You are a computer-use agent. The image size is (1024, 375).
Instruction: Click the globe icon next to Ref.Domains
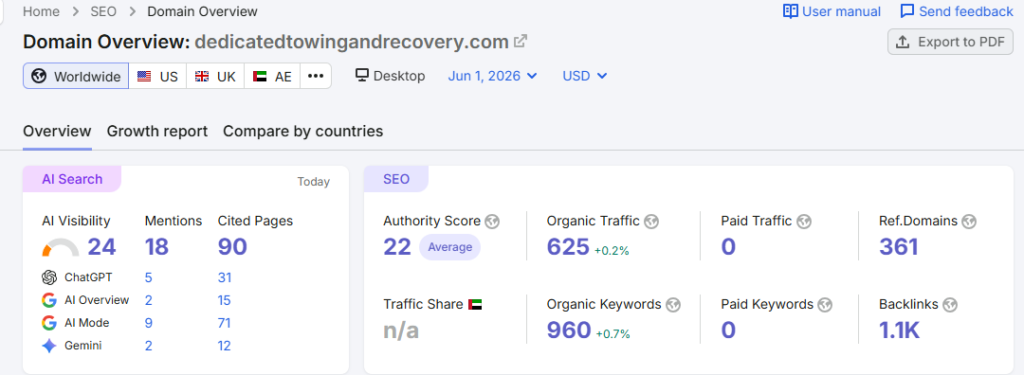pos(969,221)
